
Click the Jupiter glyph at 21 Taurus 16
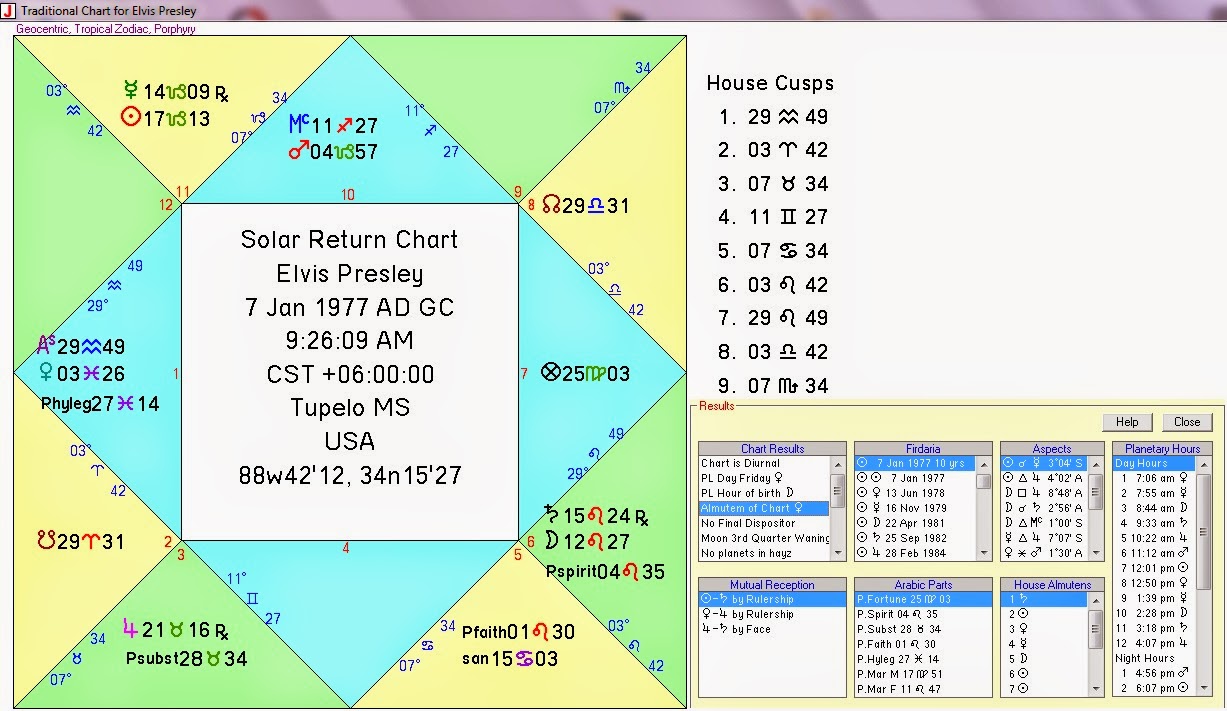pyautogui.click(x=130, y=631)
